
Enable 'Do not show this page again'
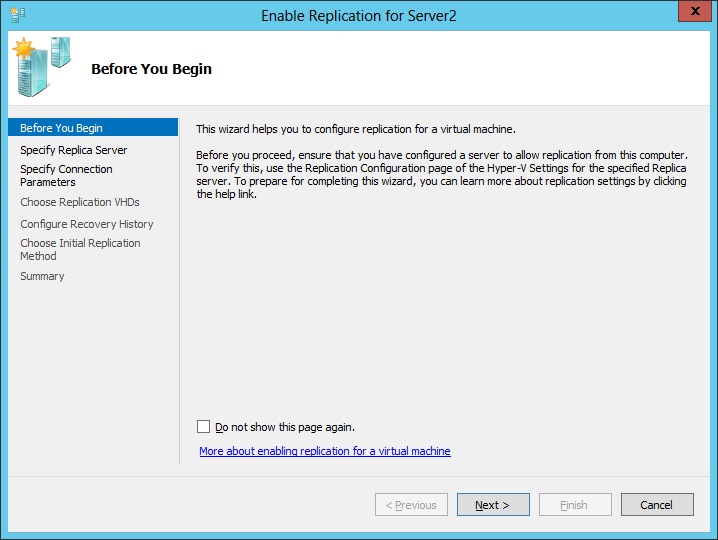coord(204,426)
